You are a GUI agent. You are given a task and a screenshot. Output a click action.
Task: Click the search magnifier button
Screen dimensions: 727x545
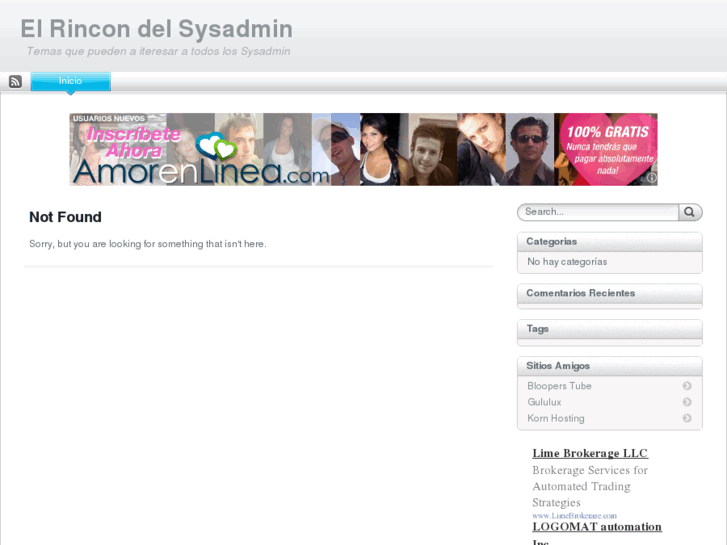(690, 212)
